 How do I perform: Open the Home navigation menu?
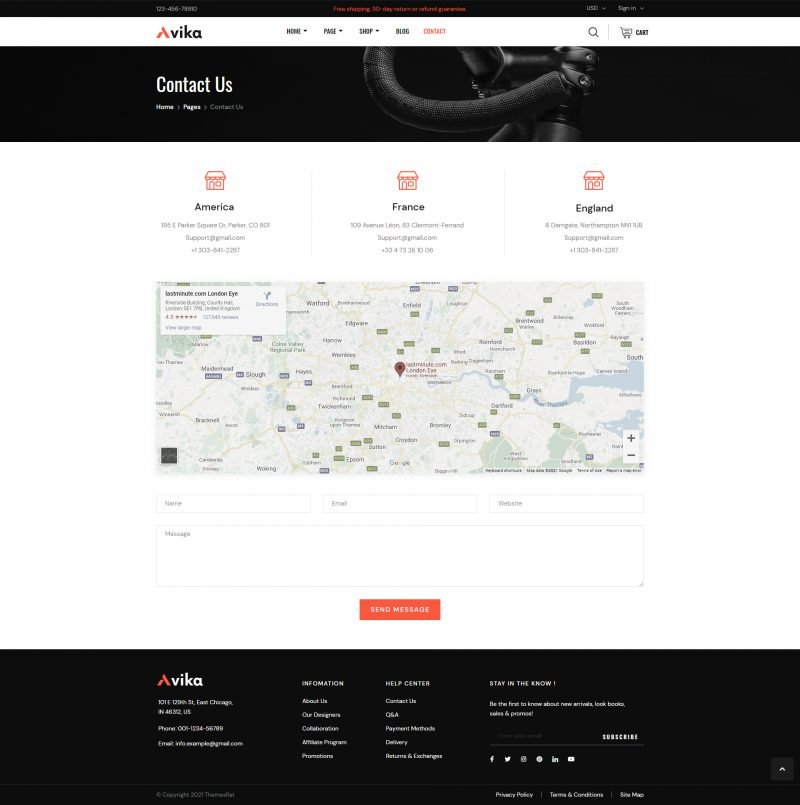click(296, 32)
